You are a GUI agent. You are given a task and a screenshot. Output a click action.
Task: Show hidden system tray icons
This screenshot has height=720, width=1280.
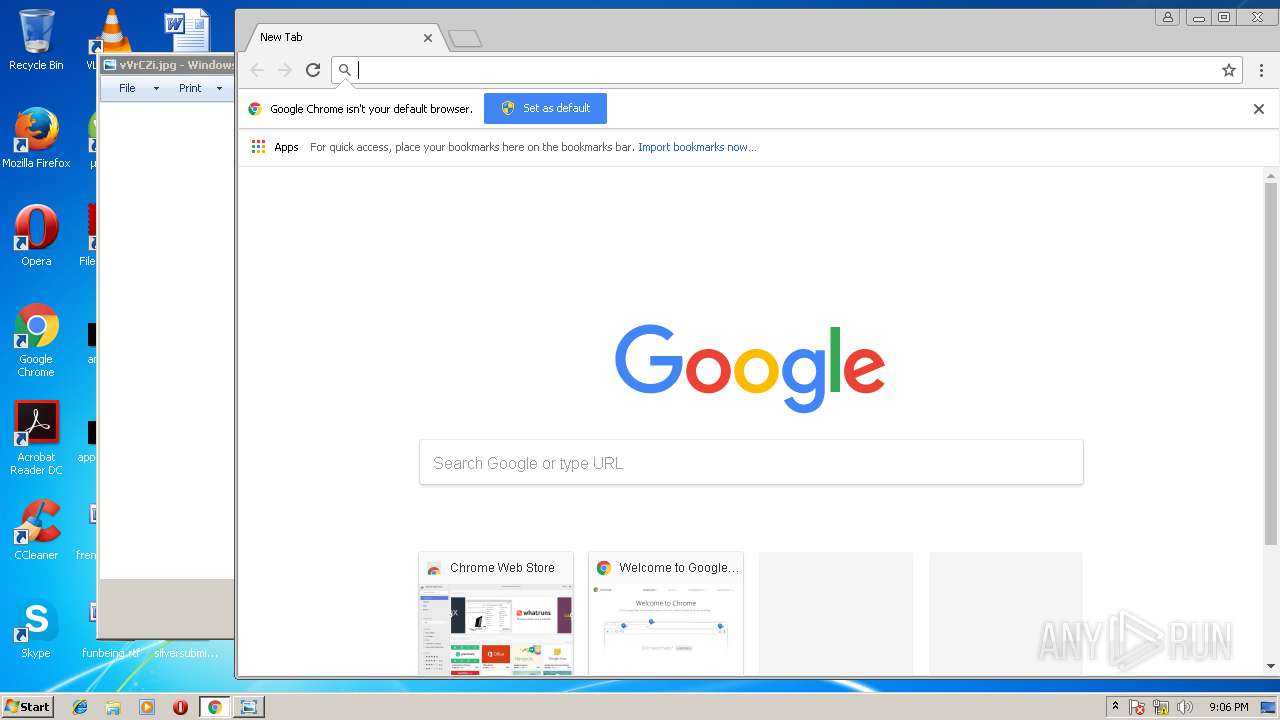click(x=1115, y=707)
